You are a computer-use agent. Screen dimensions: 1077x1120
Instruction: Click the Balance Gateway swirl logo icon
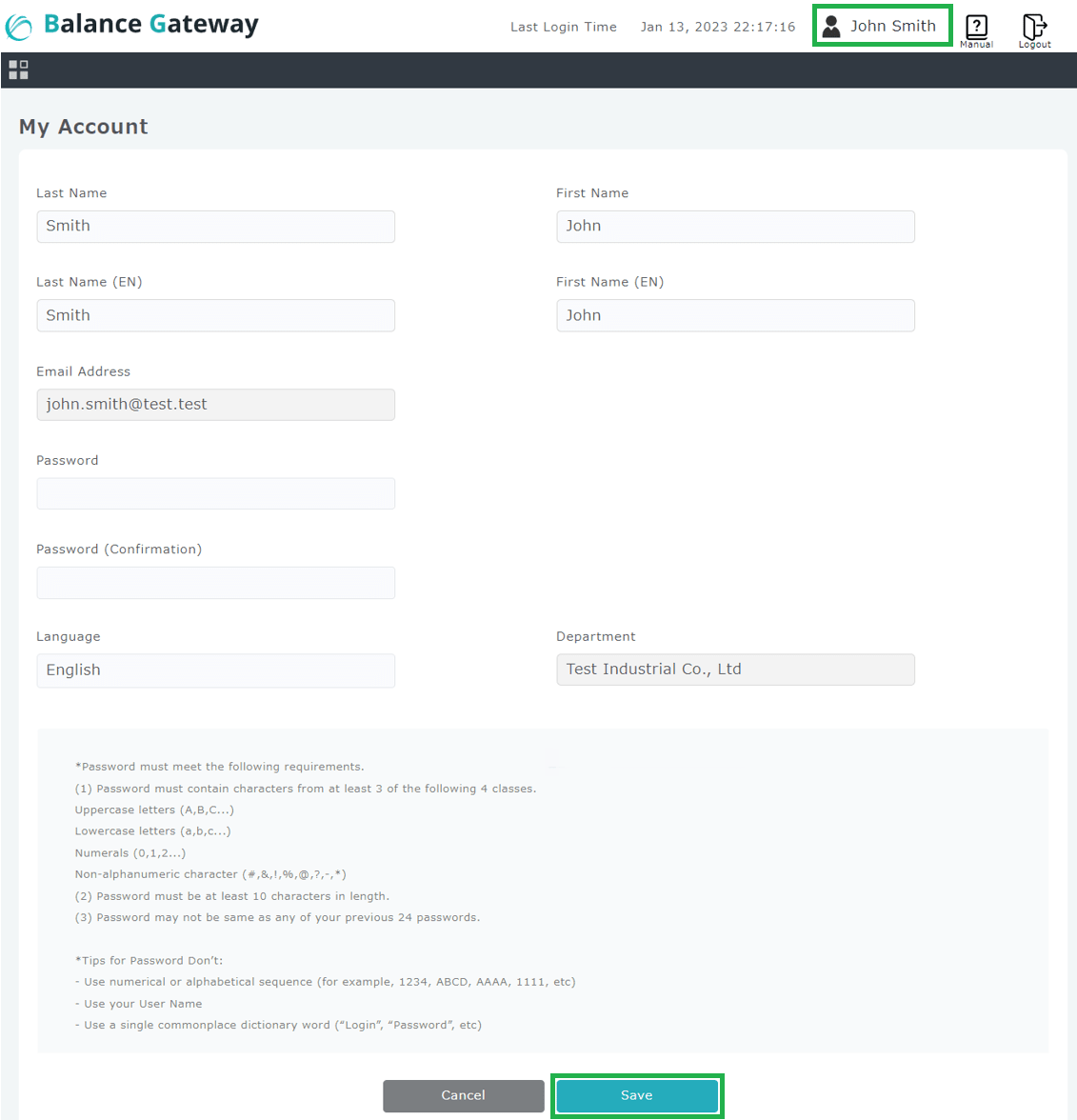coord(19,27)
